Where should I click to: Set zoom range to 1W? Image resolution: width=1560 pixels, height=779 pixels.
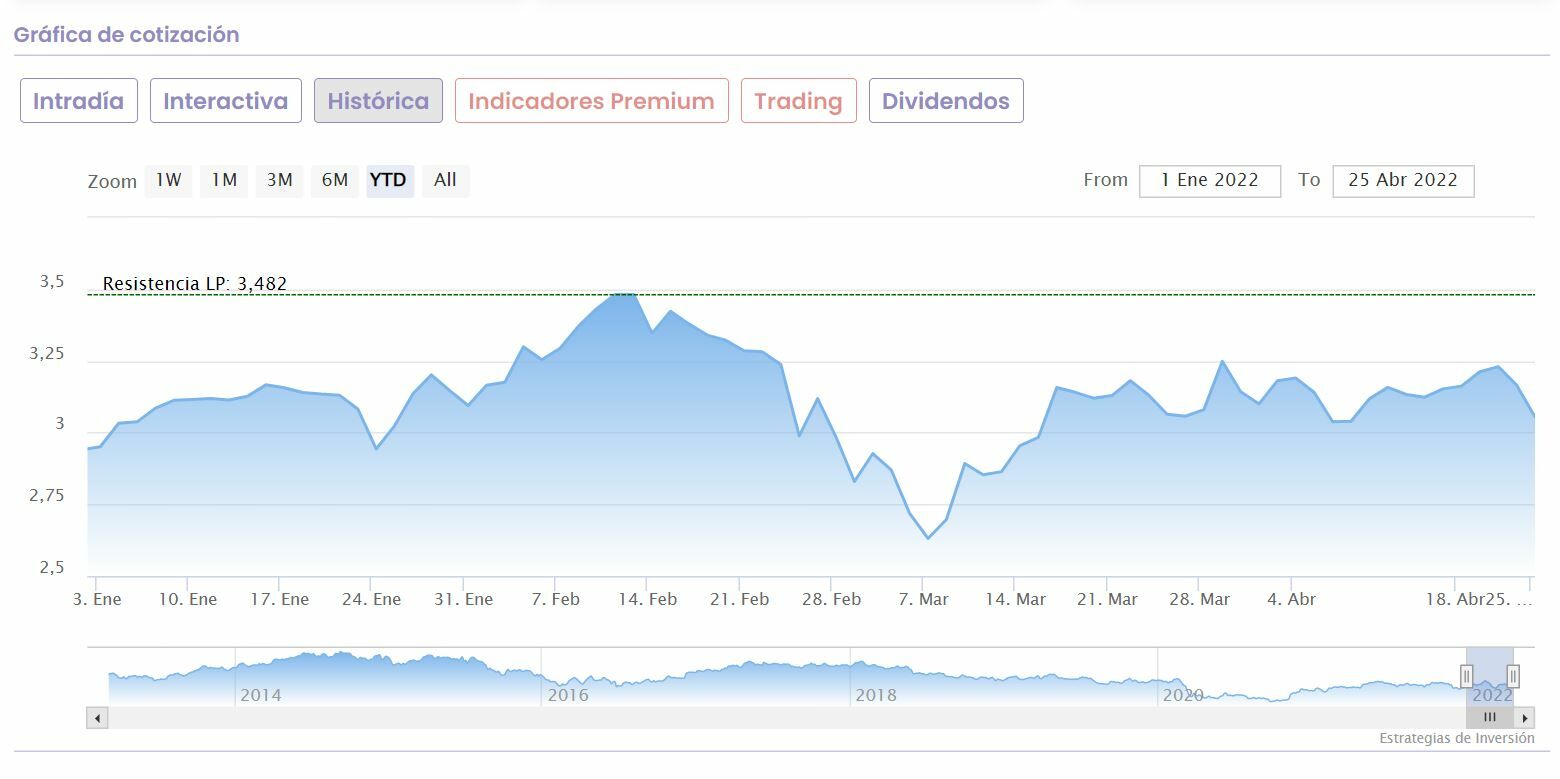tap(168, 180)
